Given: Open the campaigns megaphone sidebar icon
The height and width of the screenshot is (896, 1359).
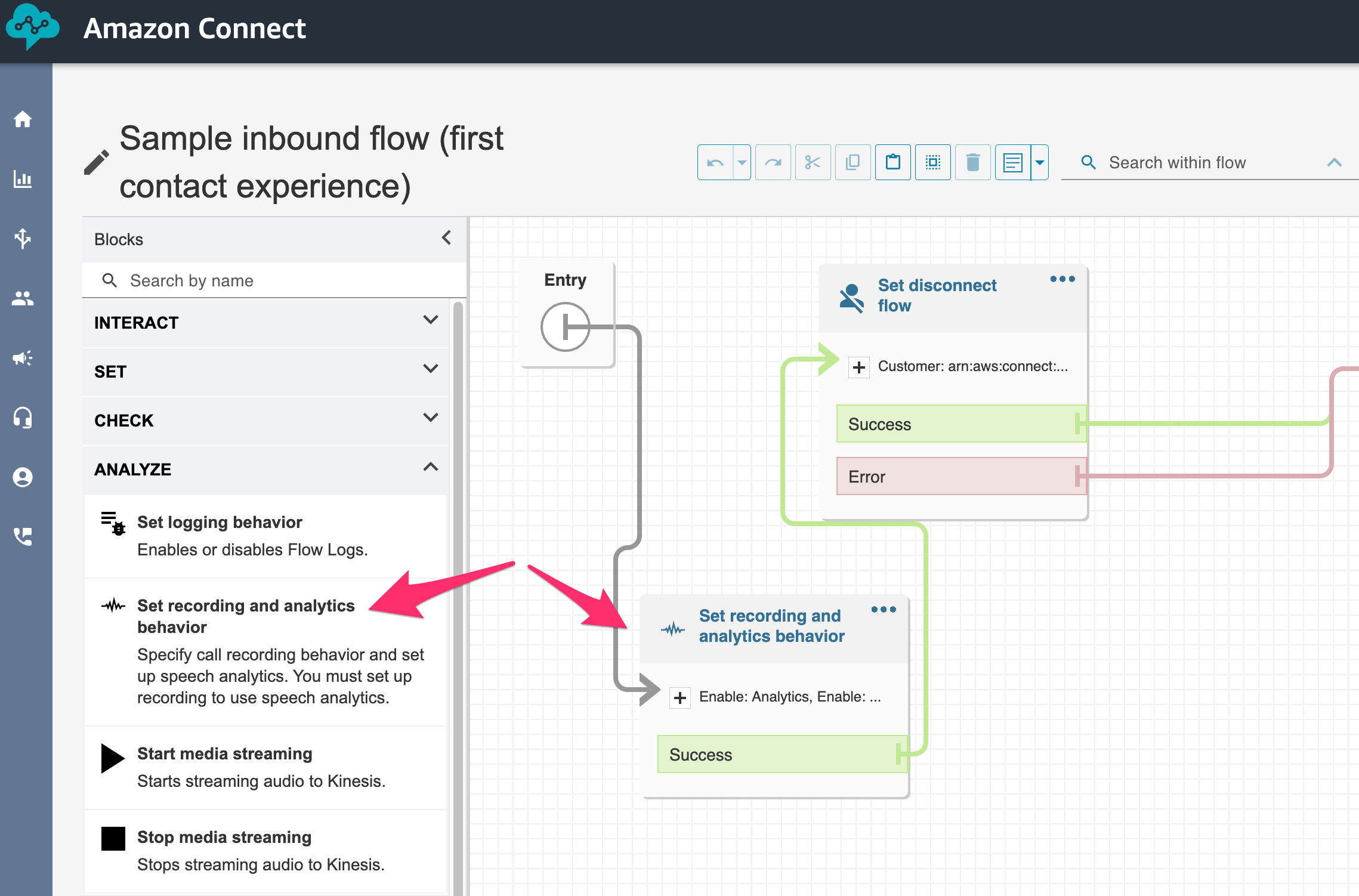Looking at the screenshot, I should pos(23,358).
